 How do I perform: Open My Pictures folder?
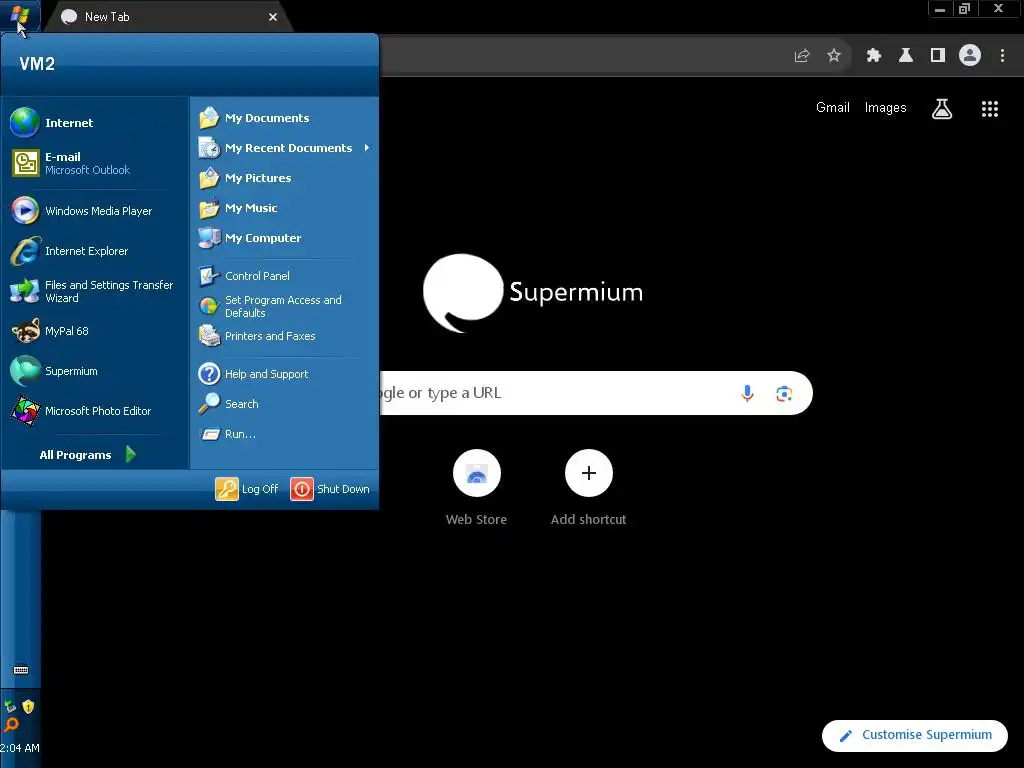[x=284, y=178]
